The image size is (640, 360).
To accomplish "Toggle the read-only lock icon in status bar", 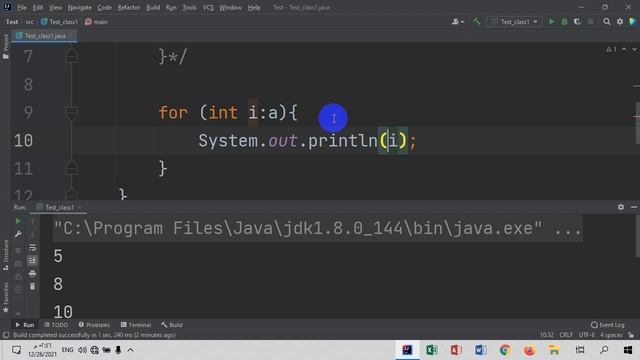I will click(631, 335).
